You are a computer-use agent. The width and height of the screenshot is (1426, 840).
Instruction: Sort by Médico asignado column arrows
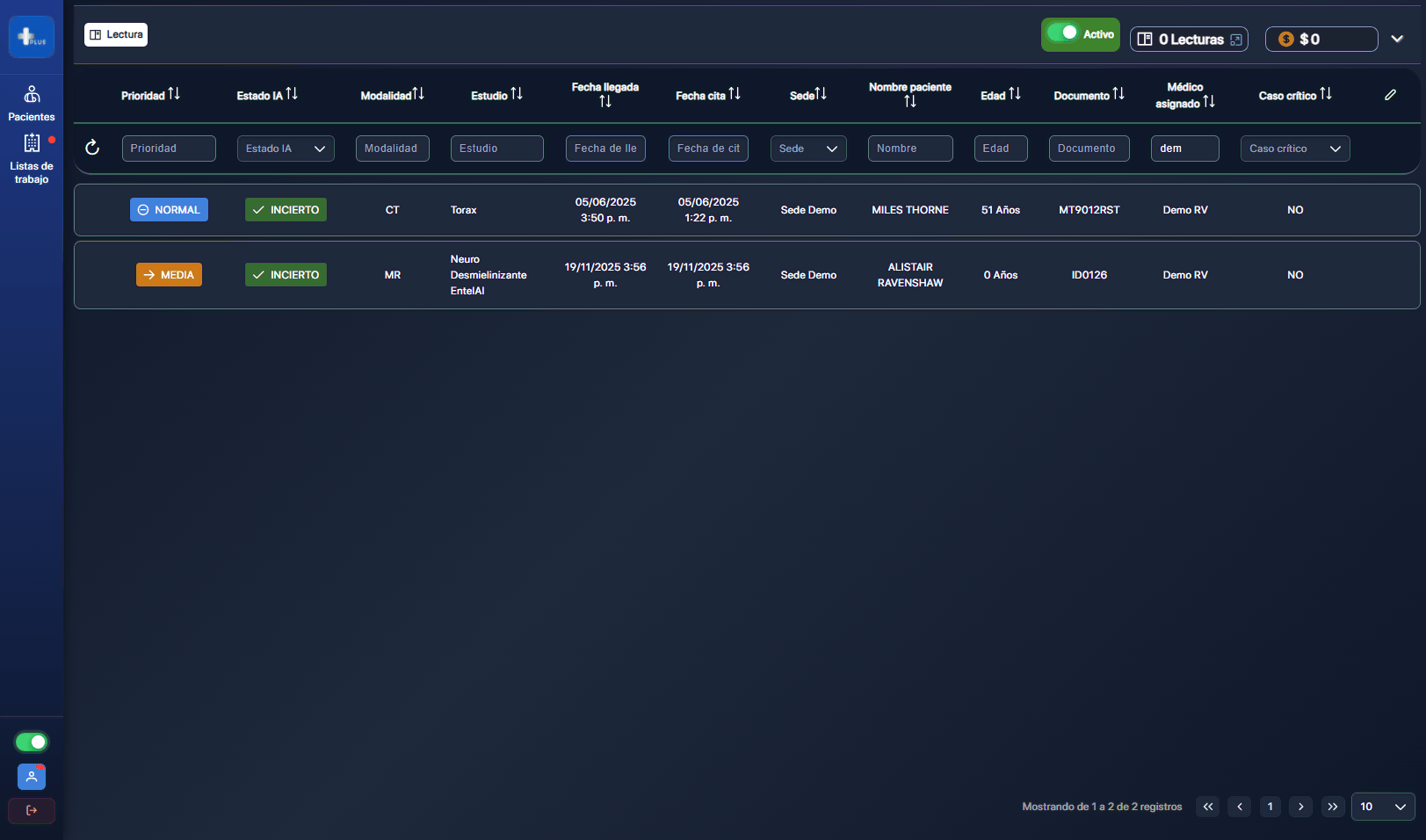pos(1209,102)
